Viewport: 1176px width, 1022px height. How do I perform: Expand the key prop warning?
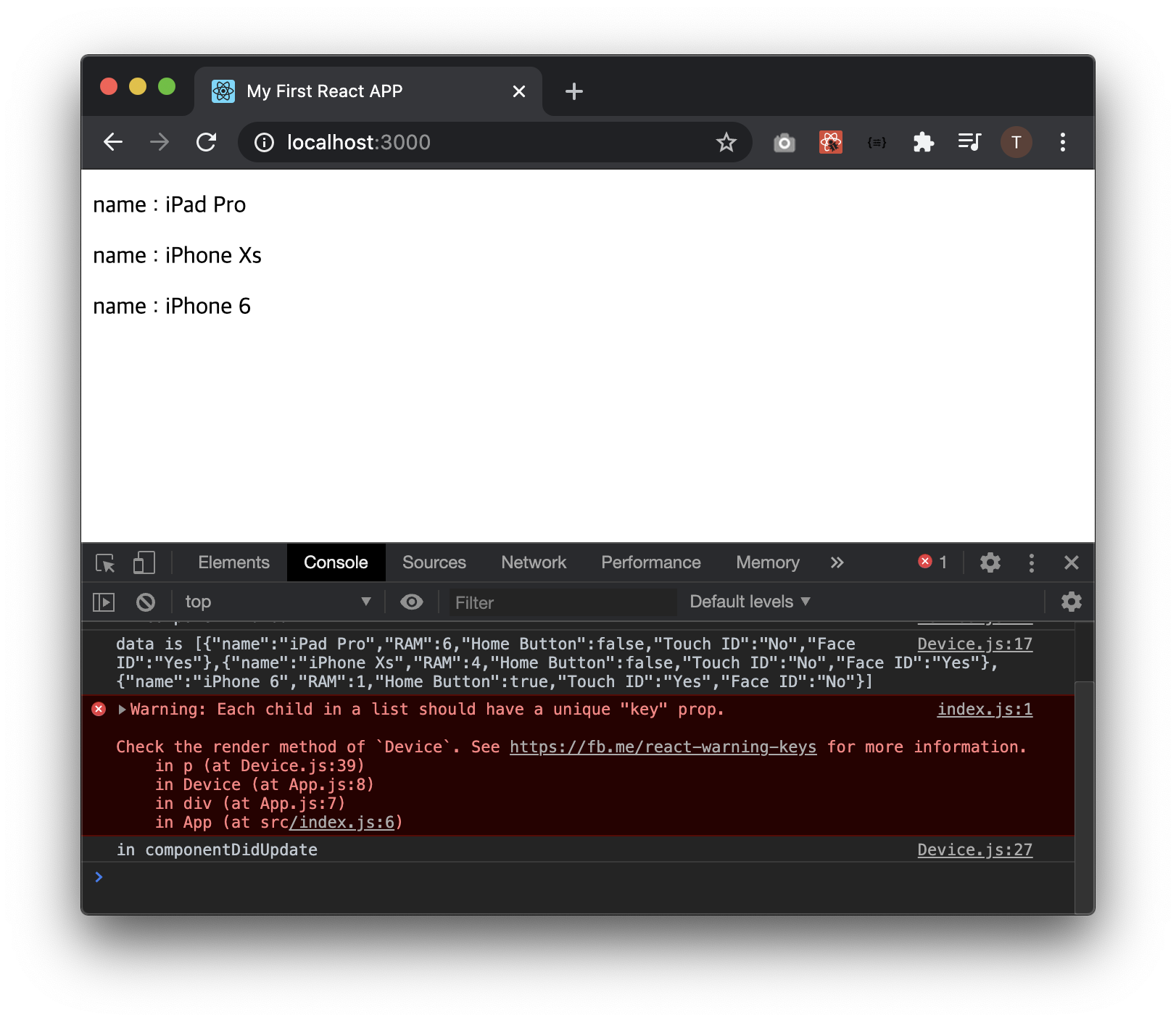pos(123,709)
